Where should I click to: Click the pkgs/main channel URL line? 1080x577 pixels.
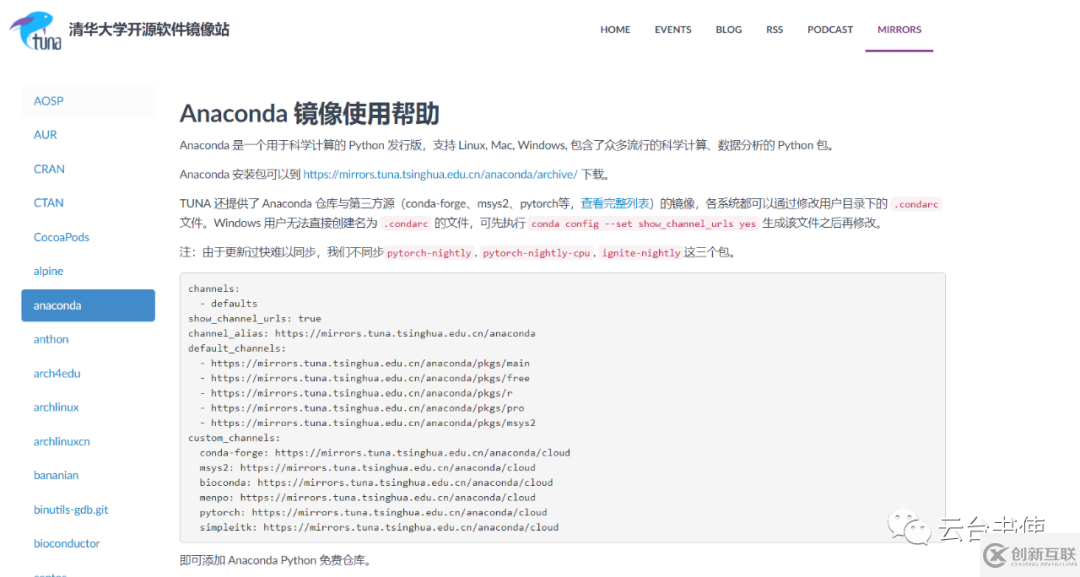tap(365, 363)
